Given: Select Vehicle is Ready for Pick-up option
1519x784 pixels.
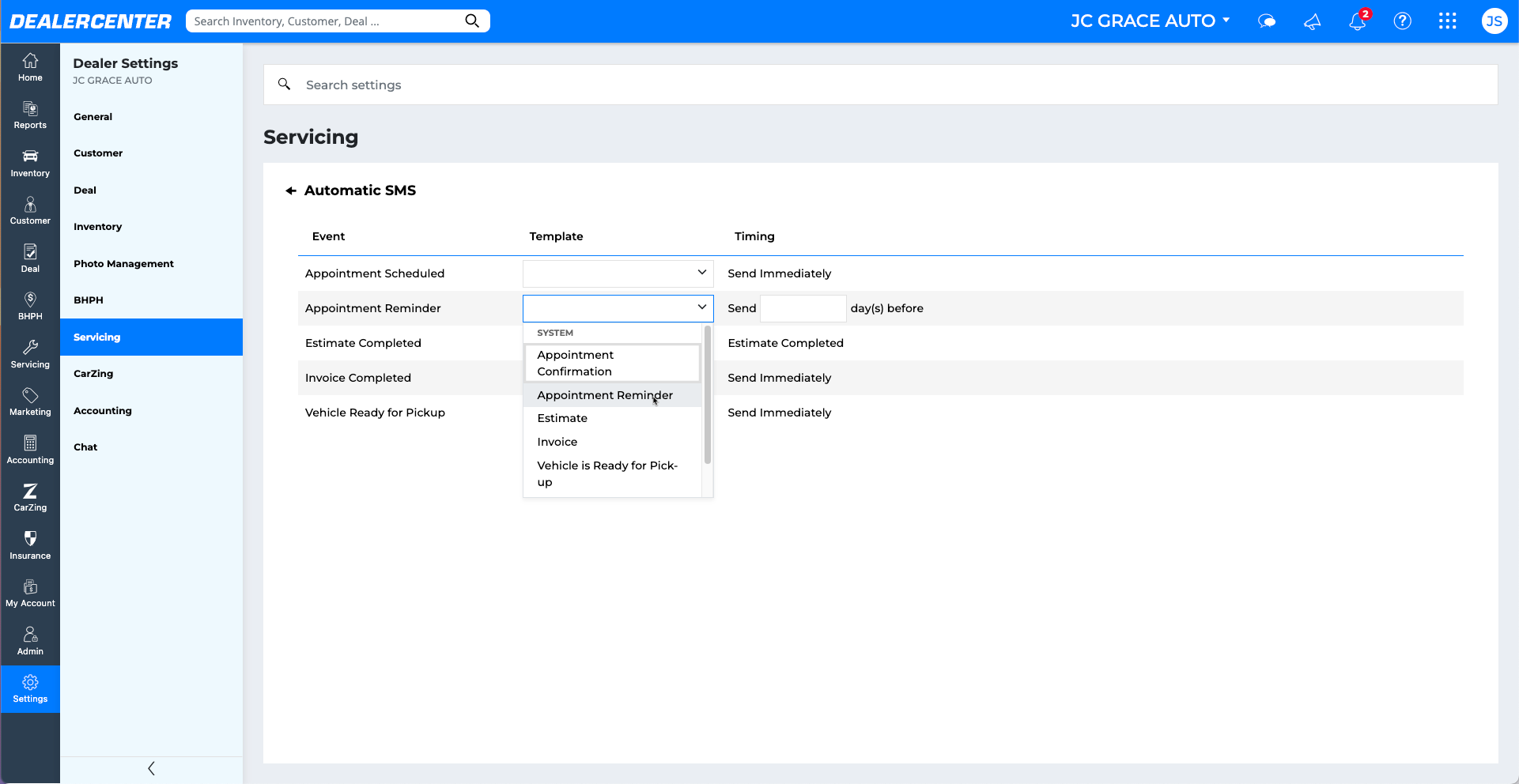Looking at the screenshot, I should (x=613, y=473).
